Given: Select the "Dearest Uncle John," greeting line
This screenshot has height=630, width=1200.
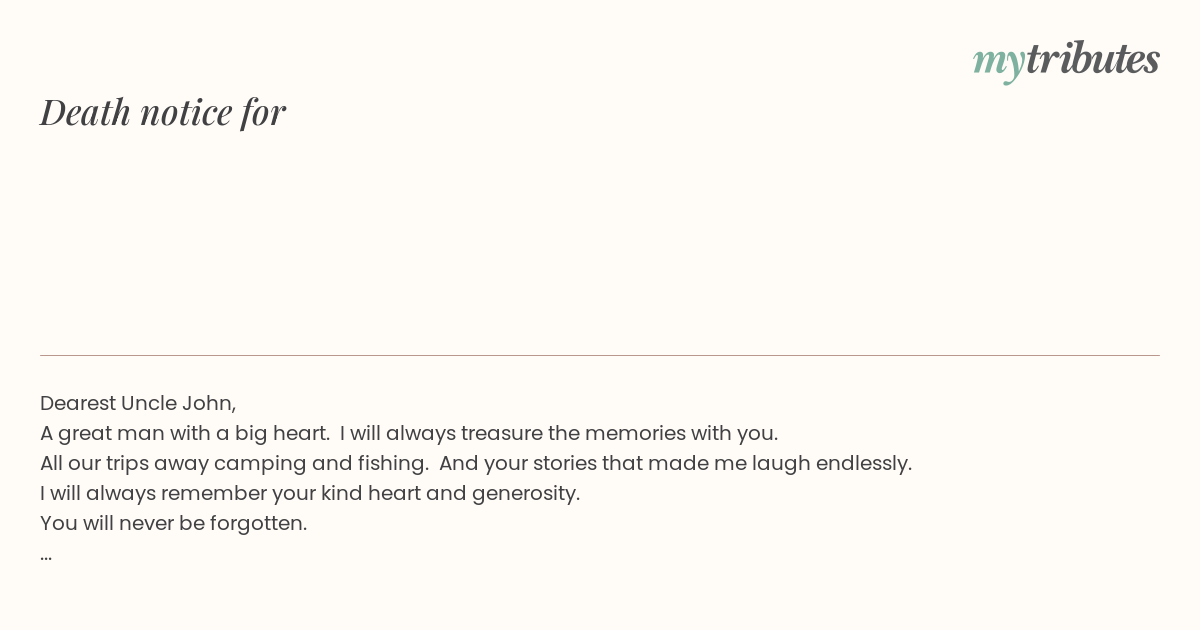Looking at the screenshot, I should pyautogui.click(x=138, y=404).
